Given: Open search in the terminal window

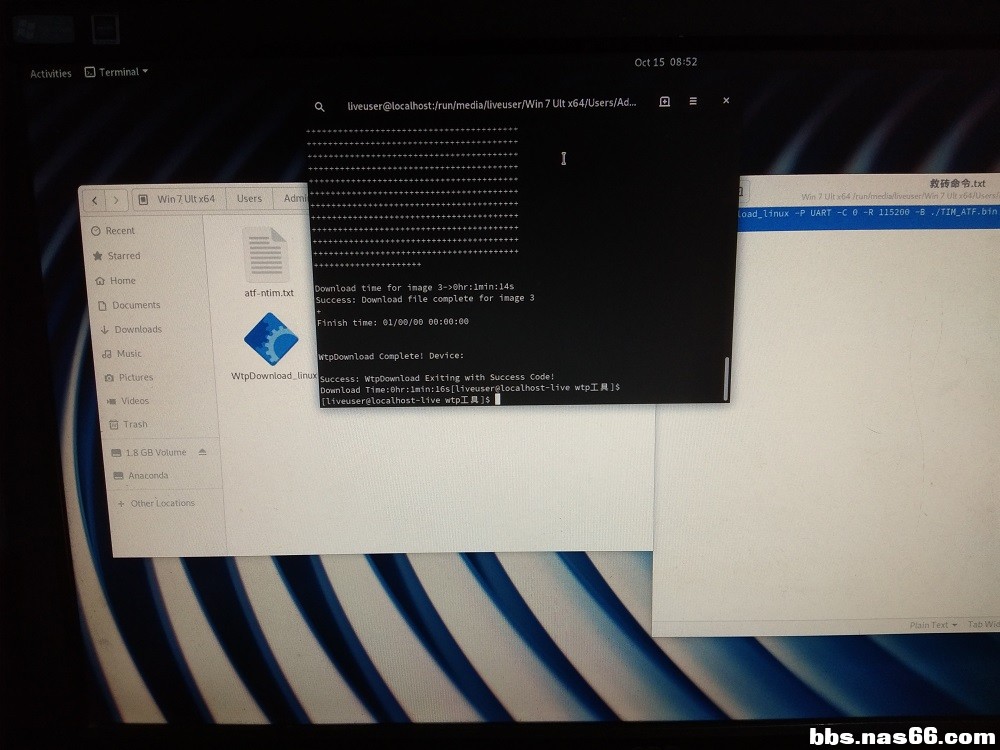Looking at the screenshot, I should (x=320, y=107).
